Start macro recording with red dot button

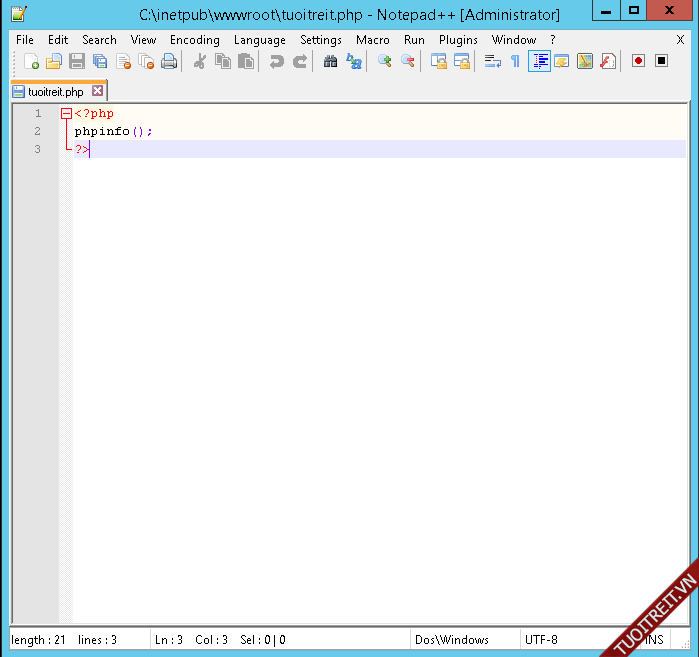pos(638,61)
